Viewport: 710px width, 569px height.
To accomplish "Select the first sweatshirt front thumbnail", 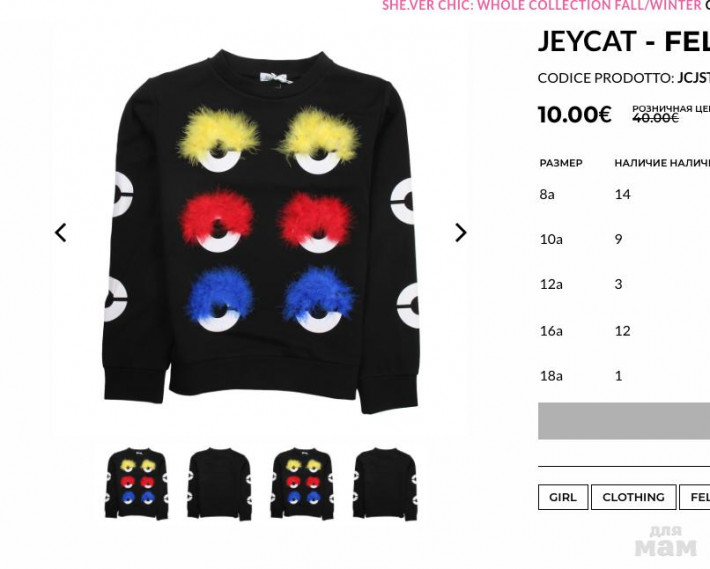I will click(x=137, y=483).
